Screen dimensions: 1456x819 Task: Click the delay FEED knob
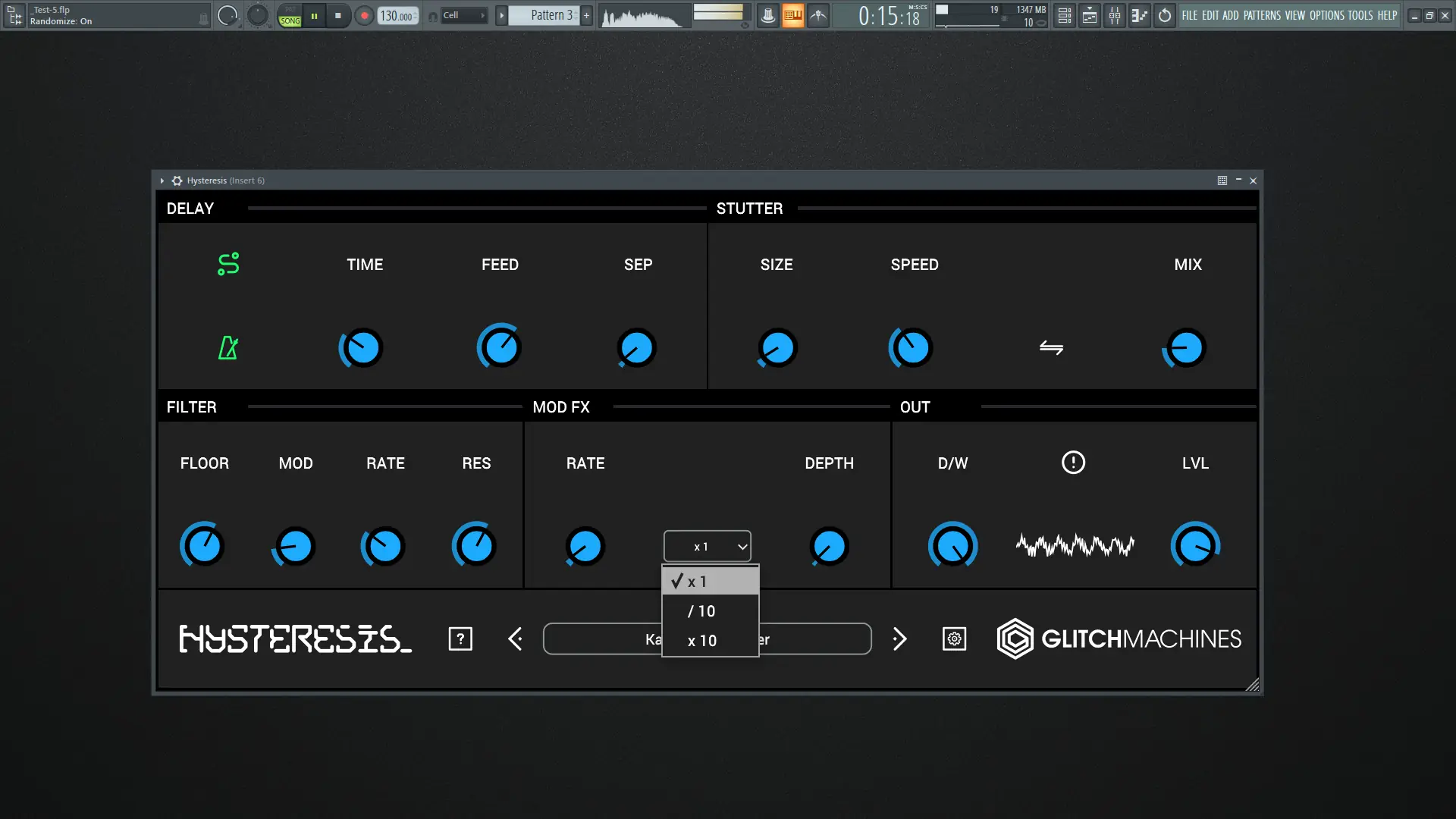(x=500, y=348)
